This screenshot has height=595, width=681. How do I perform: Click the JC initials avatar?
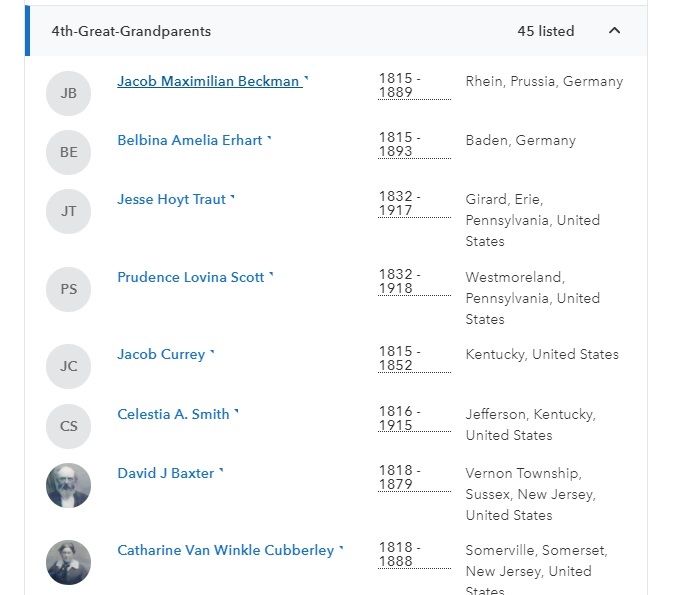69,367
